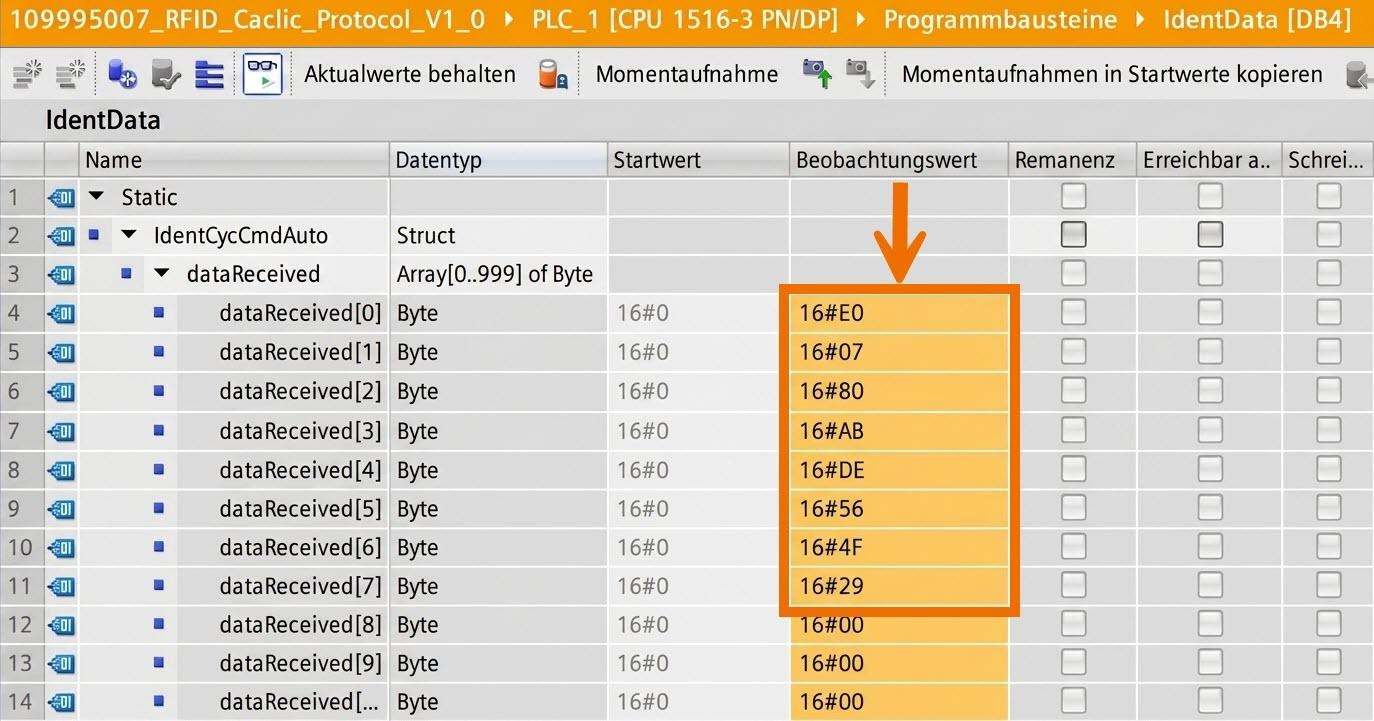Open PLC_1 [CPU 1516-3 PN/DP] breadcrumb
This screenshot has height=721, width=1374.
(x=687, y=20)
